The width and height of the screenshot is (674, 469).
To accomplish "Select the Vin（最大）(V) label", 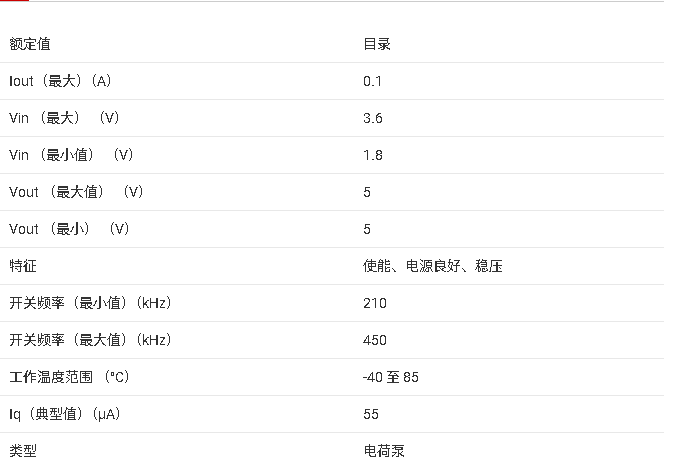I will tap(64, 118).
